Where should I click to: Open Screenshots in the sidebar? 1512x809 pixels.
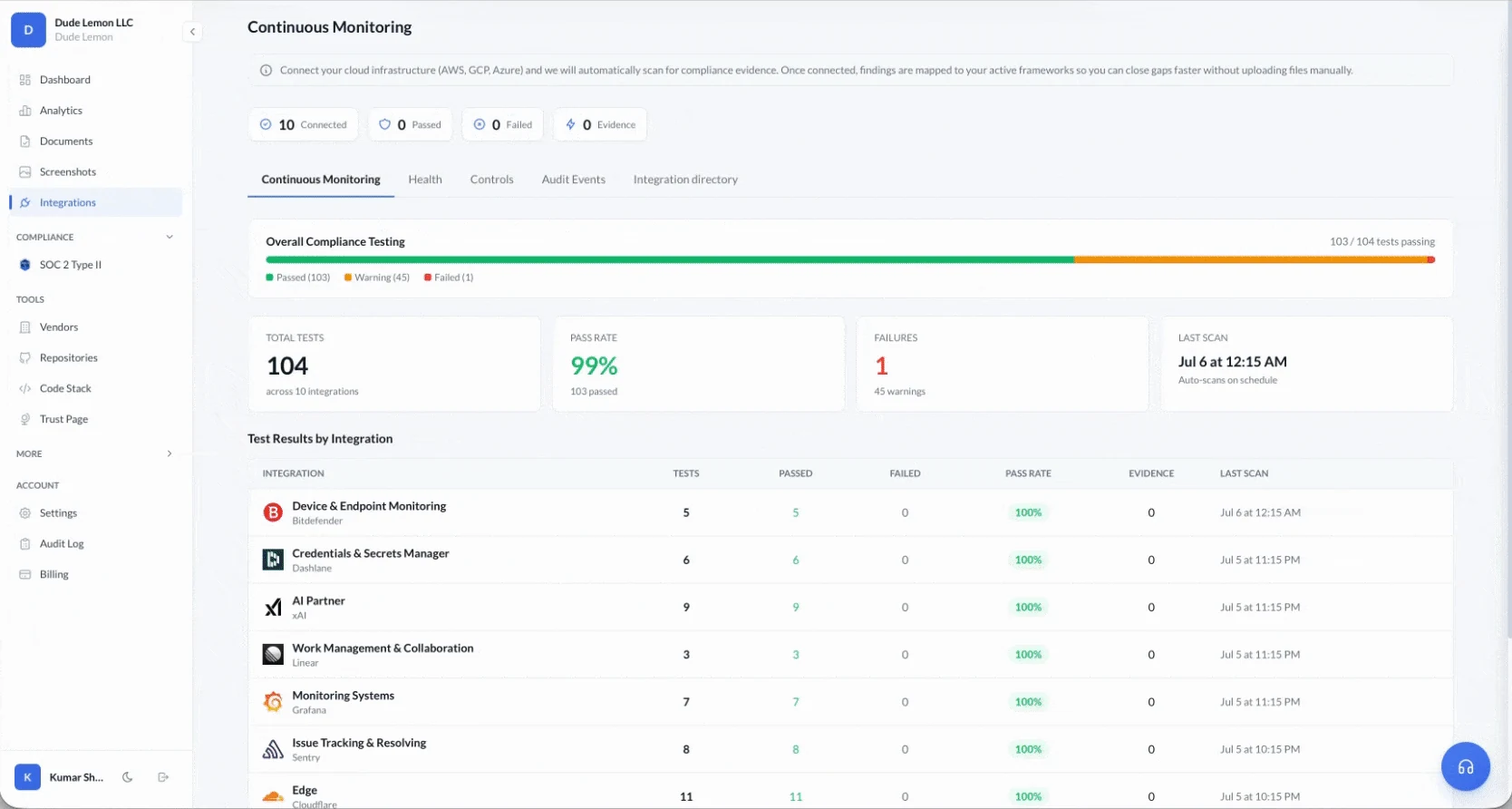(96, 172)
